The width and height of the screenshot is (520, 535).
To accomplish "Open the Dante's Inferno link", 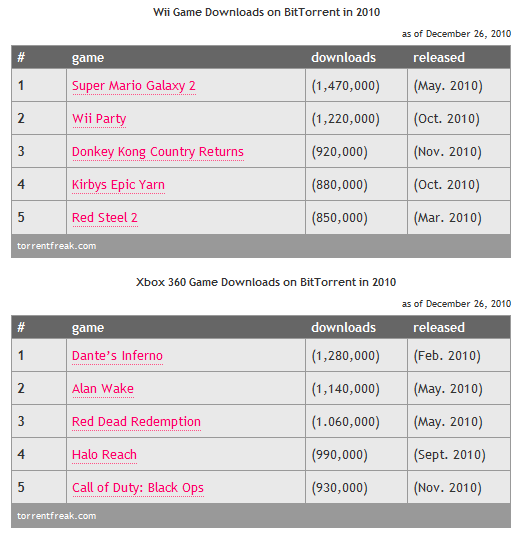I will (x=117, y=356).
